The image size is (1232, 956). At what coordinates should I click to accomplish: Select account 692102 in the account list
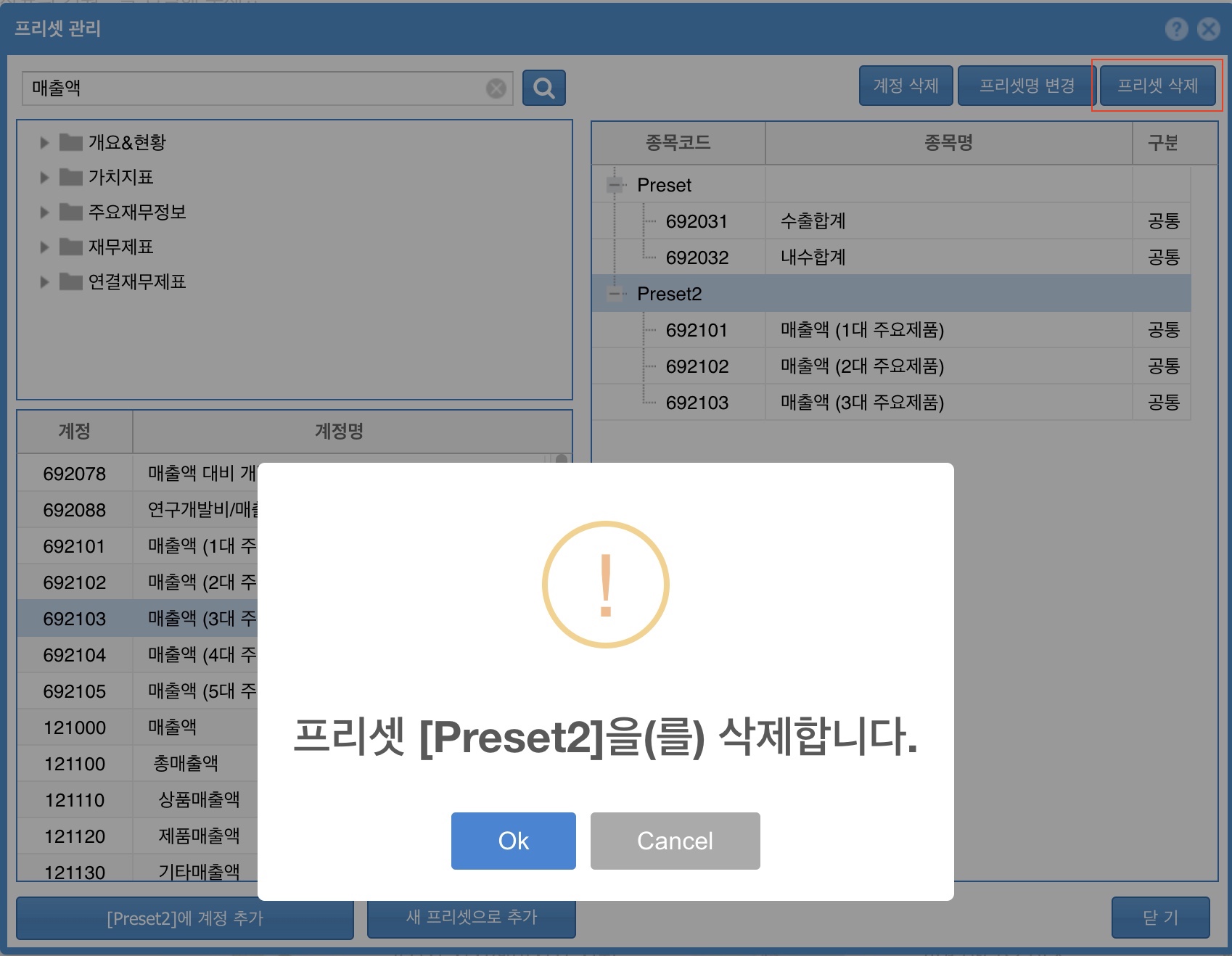point(138,582)
